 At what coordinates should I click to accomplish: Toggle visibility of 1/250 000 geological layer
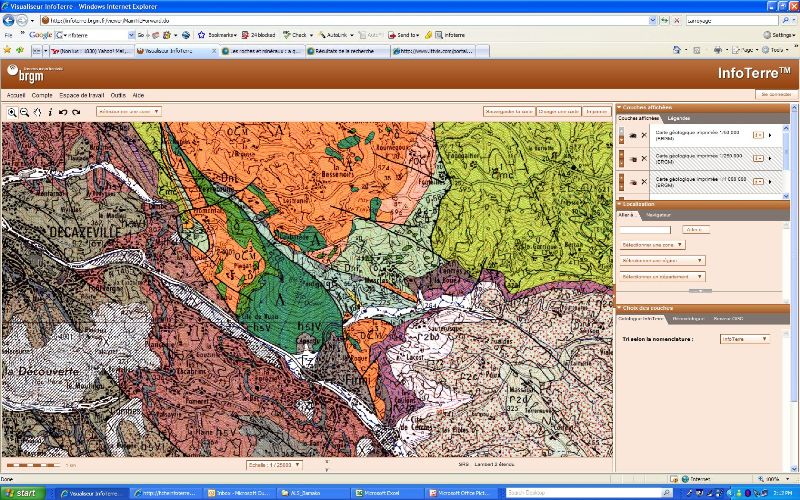633,158
